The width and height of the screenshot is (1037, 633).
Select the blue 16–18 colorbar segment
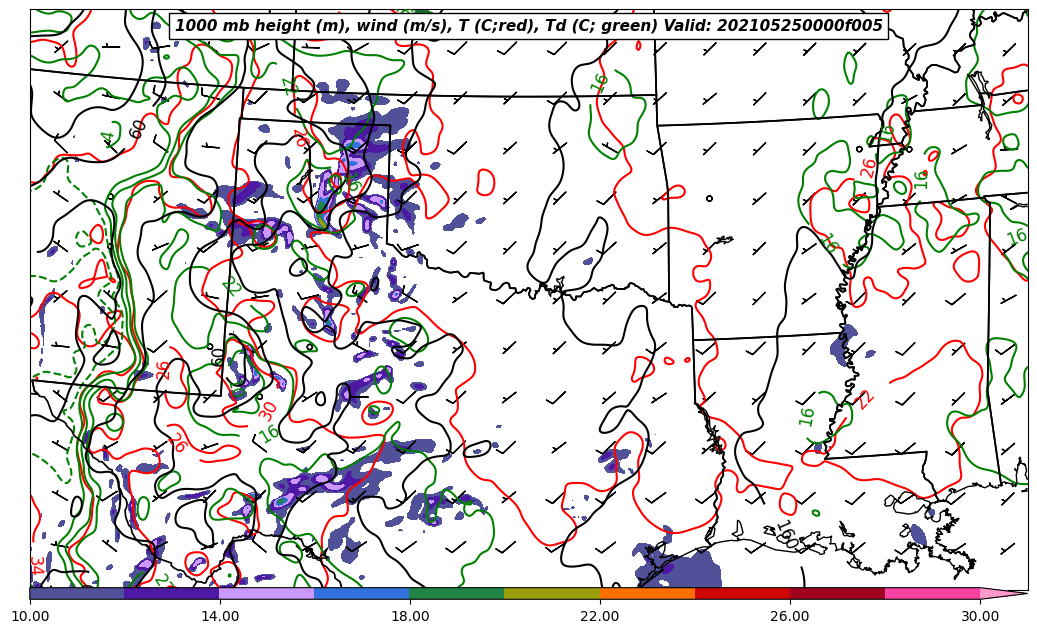coord(362,594)
